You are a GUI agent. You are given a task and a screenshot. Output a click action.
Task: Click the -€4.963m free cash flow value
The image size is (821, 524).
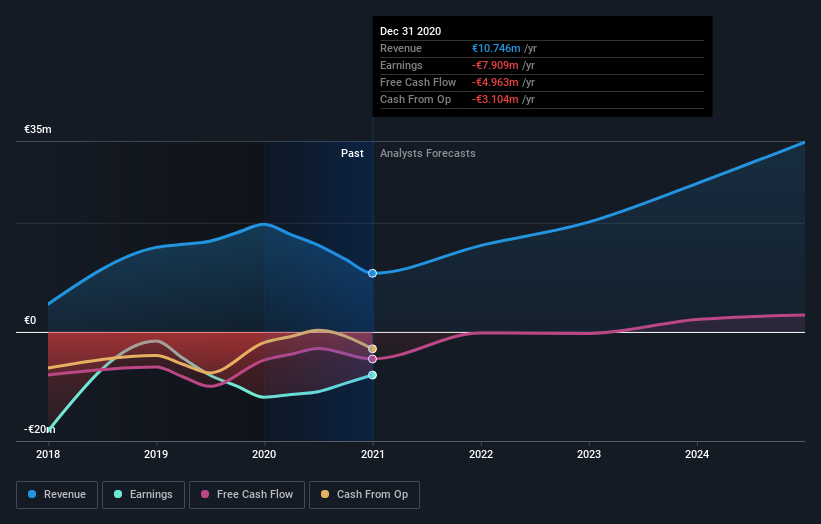pos(495,82)
